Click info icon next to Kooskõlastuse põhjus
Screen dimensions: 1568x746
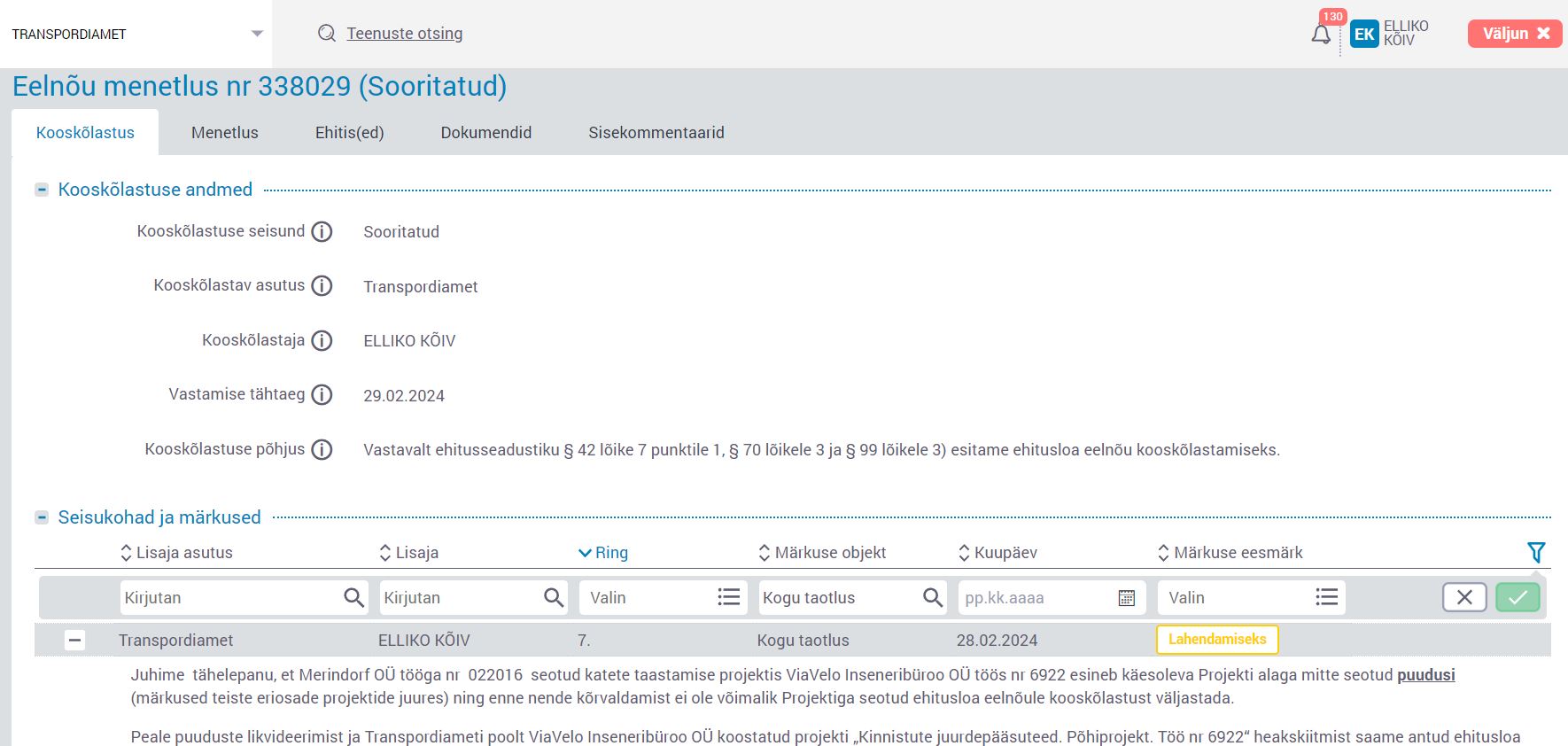322,449
